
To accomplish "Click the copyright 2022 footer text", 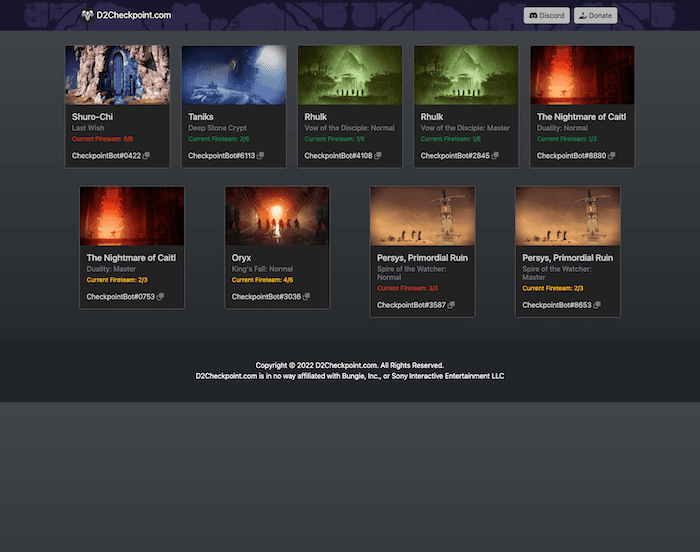I will click(x=350, y=365).
